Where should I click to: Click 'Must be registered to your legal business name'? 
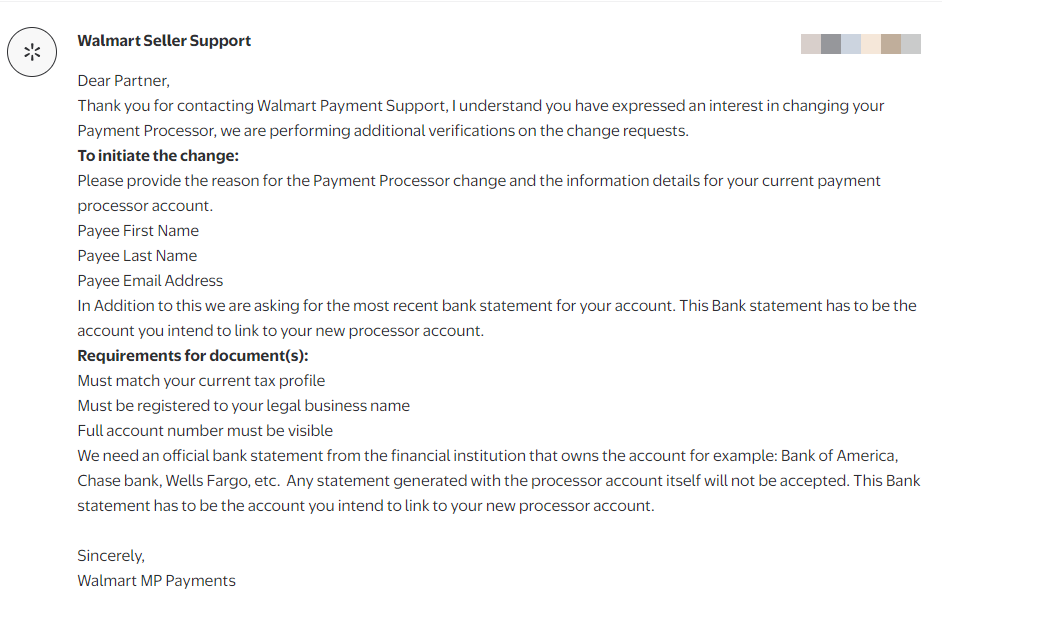tap(243, 406)
